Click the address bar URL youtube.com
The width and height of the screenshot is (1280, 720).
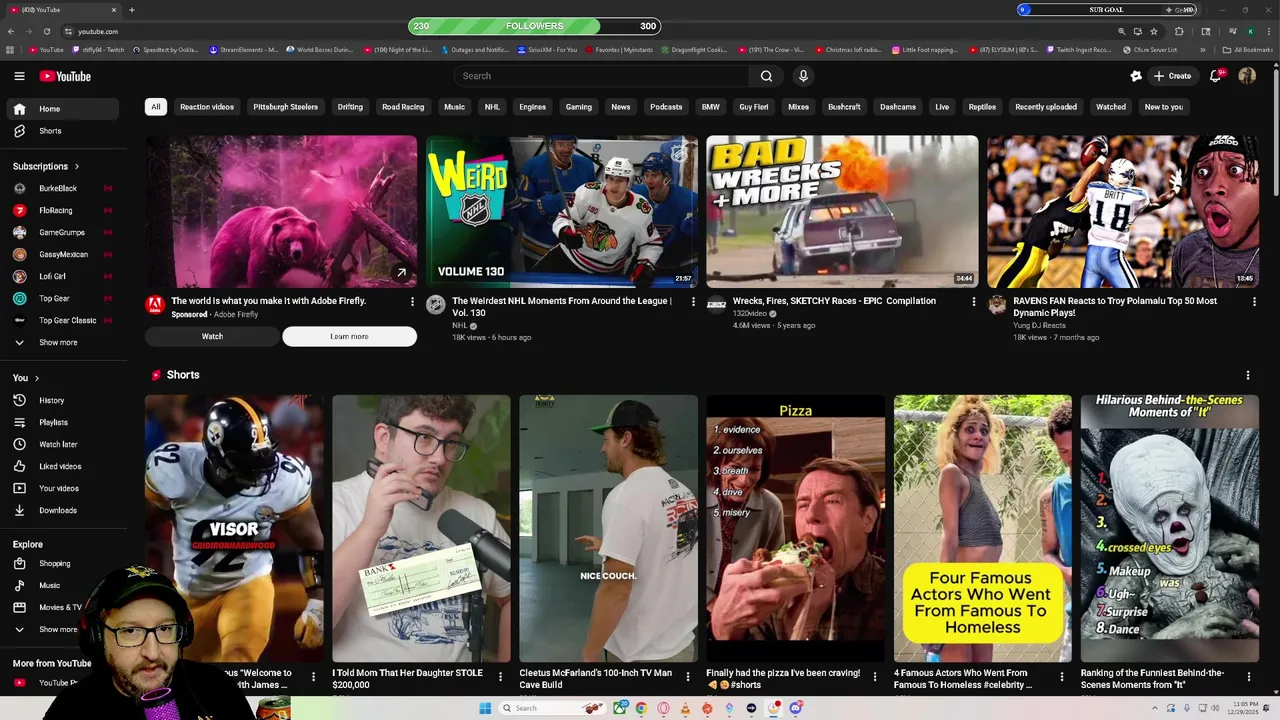click(98, 31)
